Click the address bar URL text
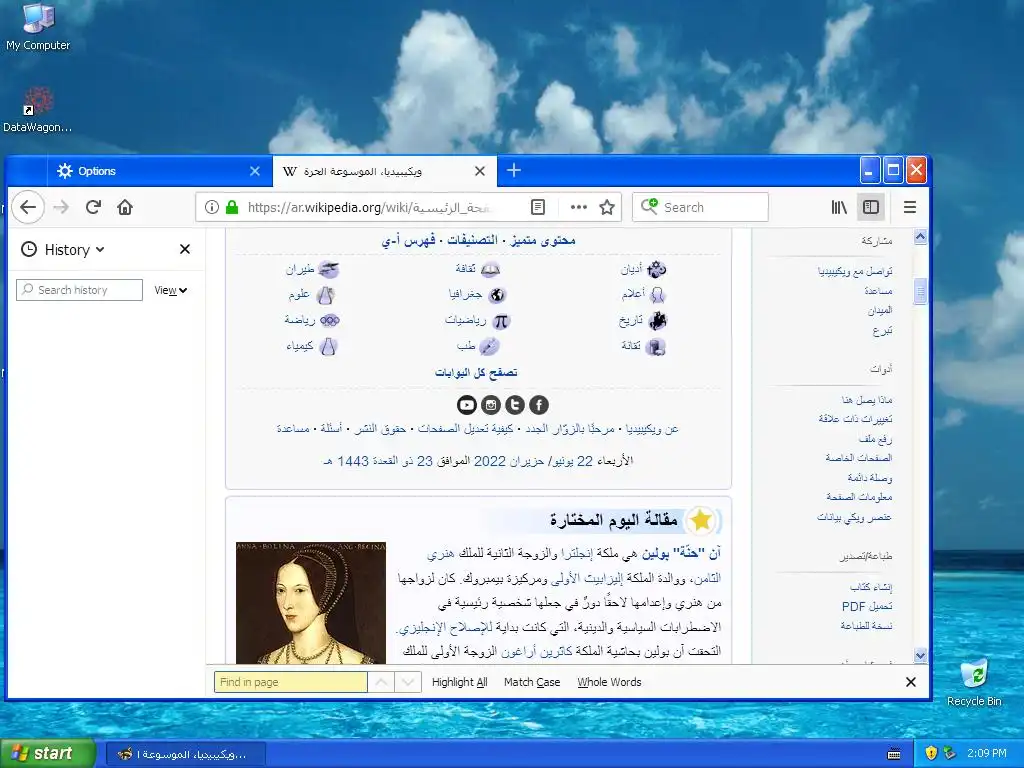The height and width of the screenshot is (768, 1024). (x=369, y=207)
